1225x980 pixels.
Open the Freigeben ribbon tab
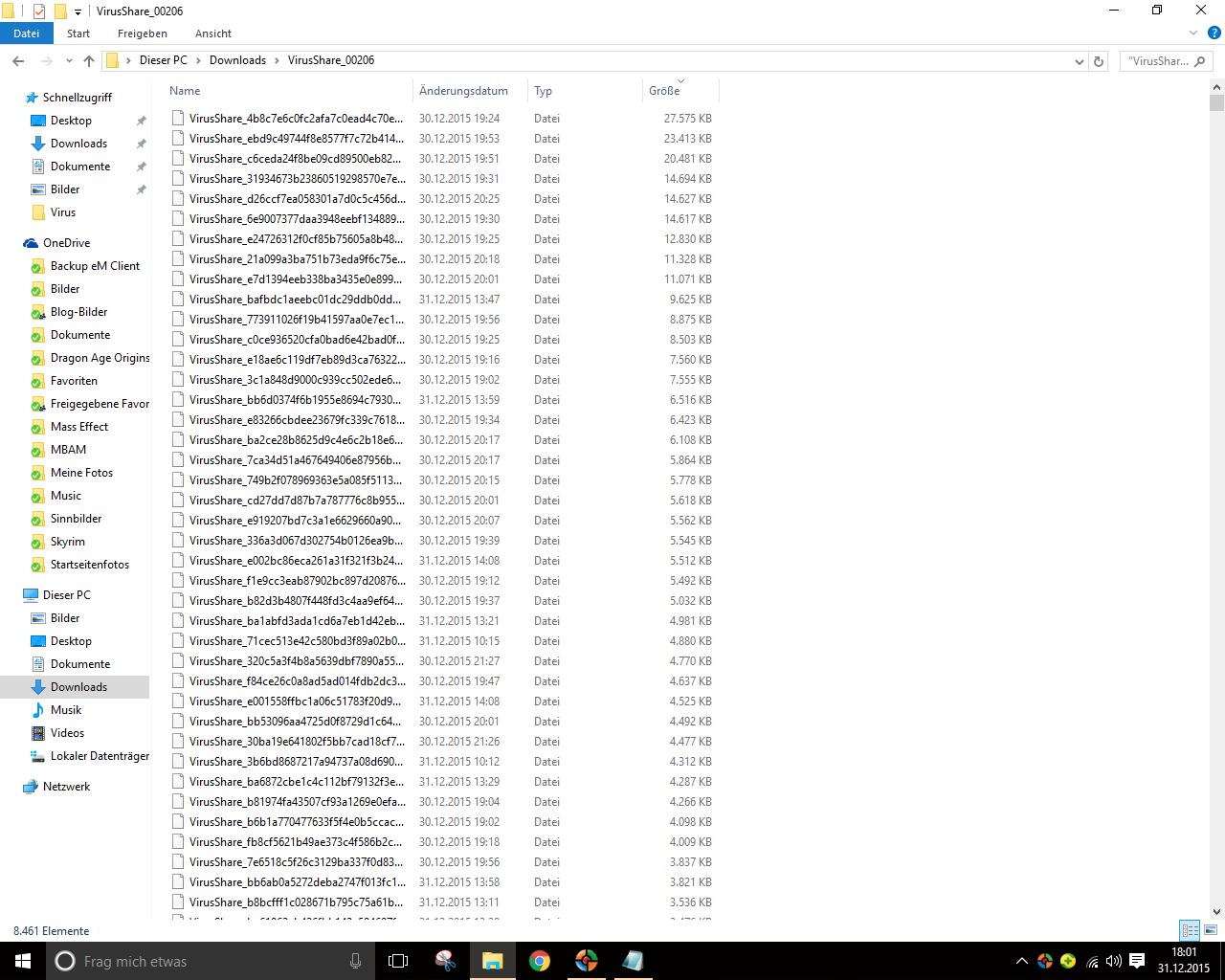[143, 33]
